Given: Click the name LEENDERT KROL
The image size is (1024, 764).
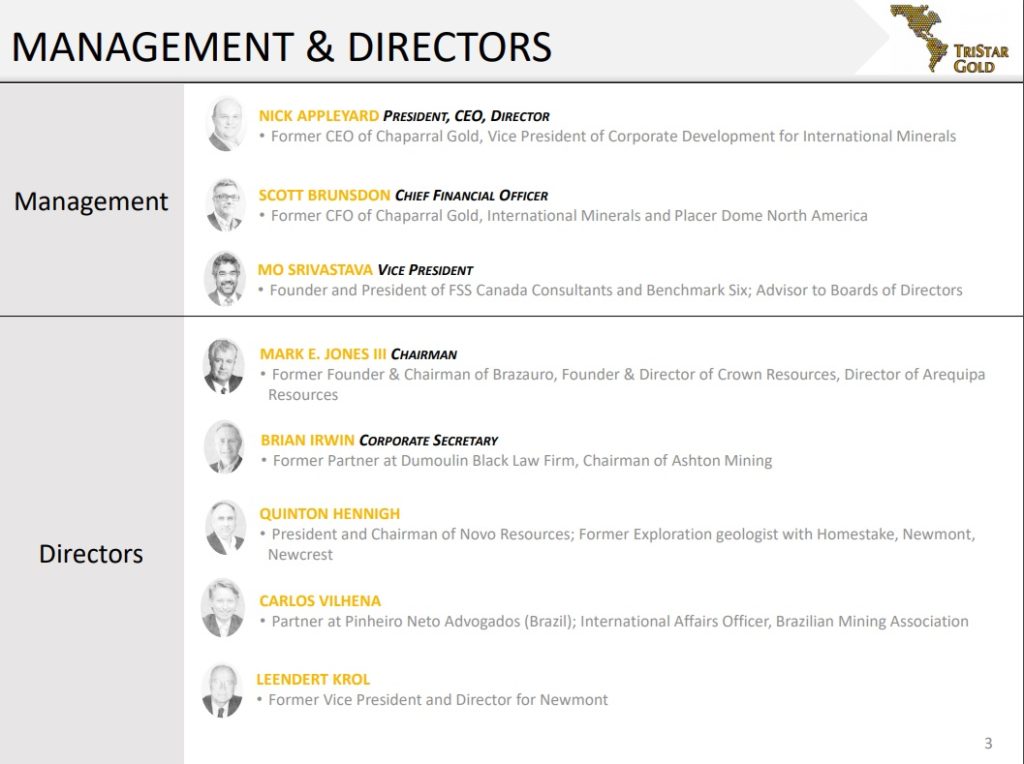Looking at the screenshot, I should (x=313, y=679).
